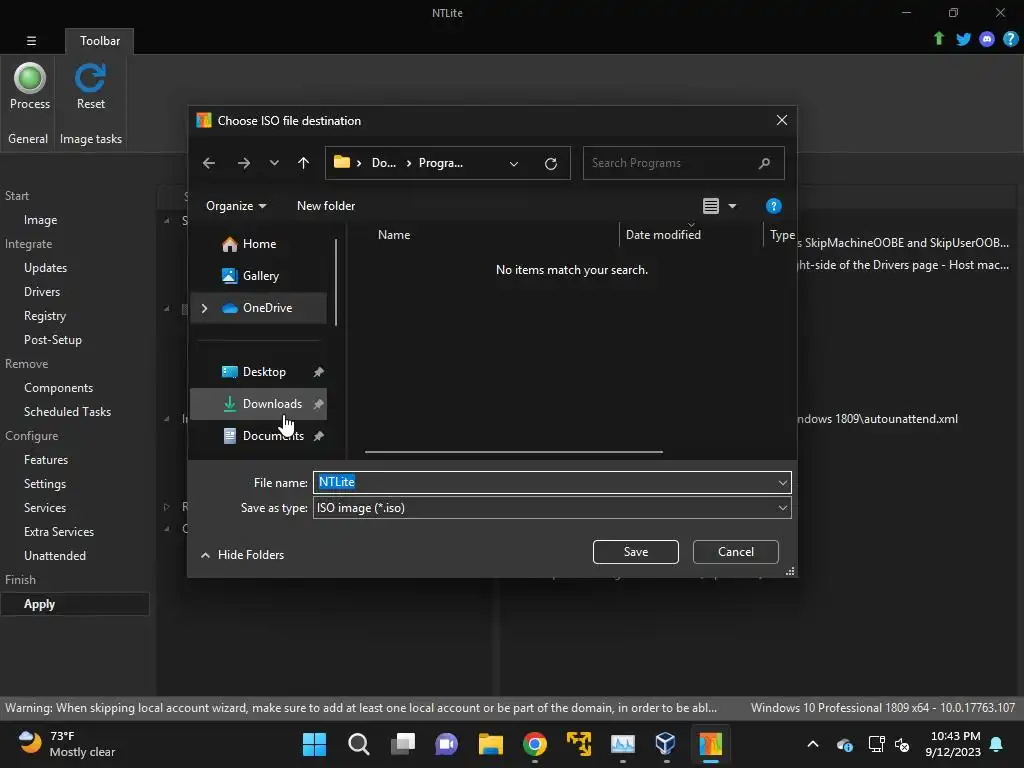Collapse folders with Hide Folders
1024x768 pixels.
[x=242, y=555]
